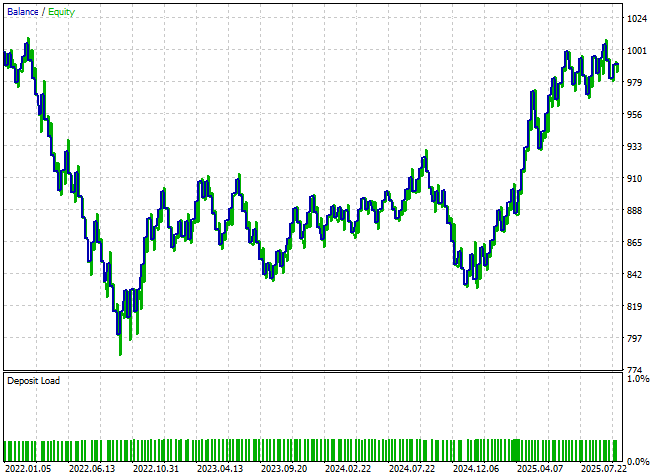Click the 774 axis value
The image size is (652, 476).
click(635, 370)
